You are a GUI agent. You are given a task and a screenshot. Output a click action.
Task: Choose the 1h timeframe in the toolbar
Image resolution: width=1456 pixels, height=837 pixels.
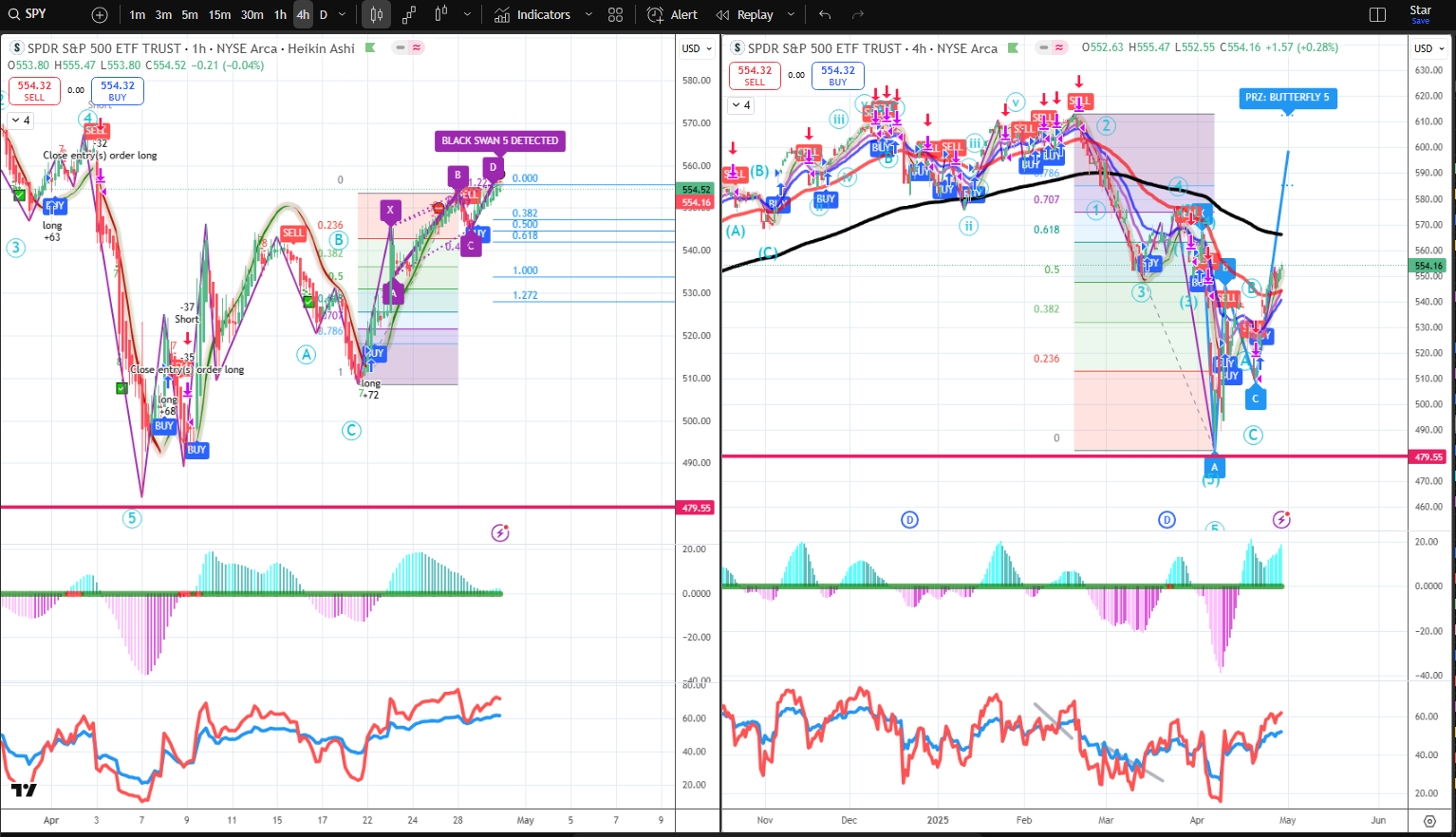click(x=280, y=14)
